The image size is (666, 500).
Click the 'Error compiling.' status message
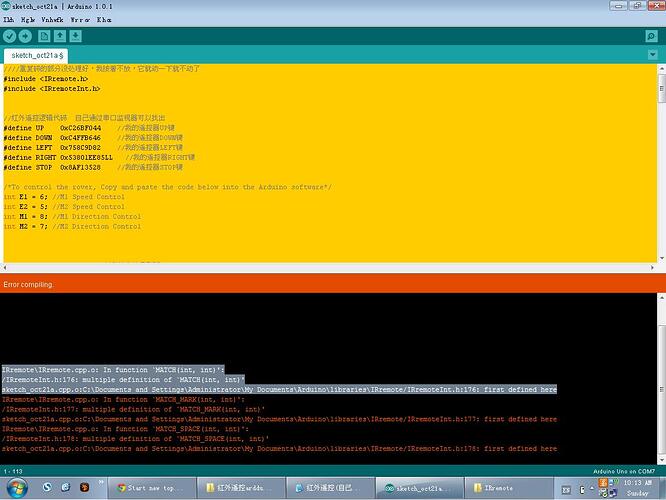(28, 285)
